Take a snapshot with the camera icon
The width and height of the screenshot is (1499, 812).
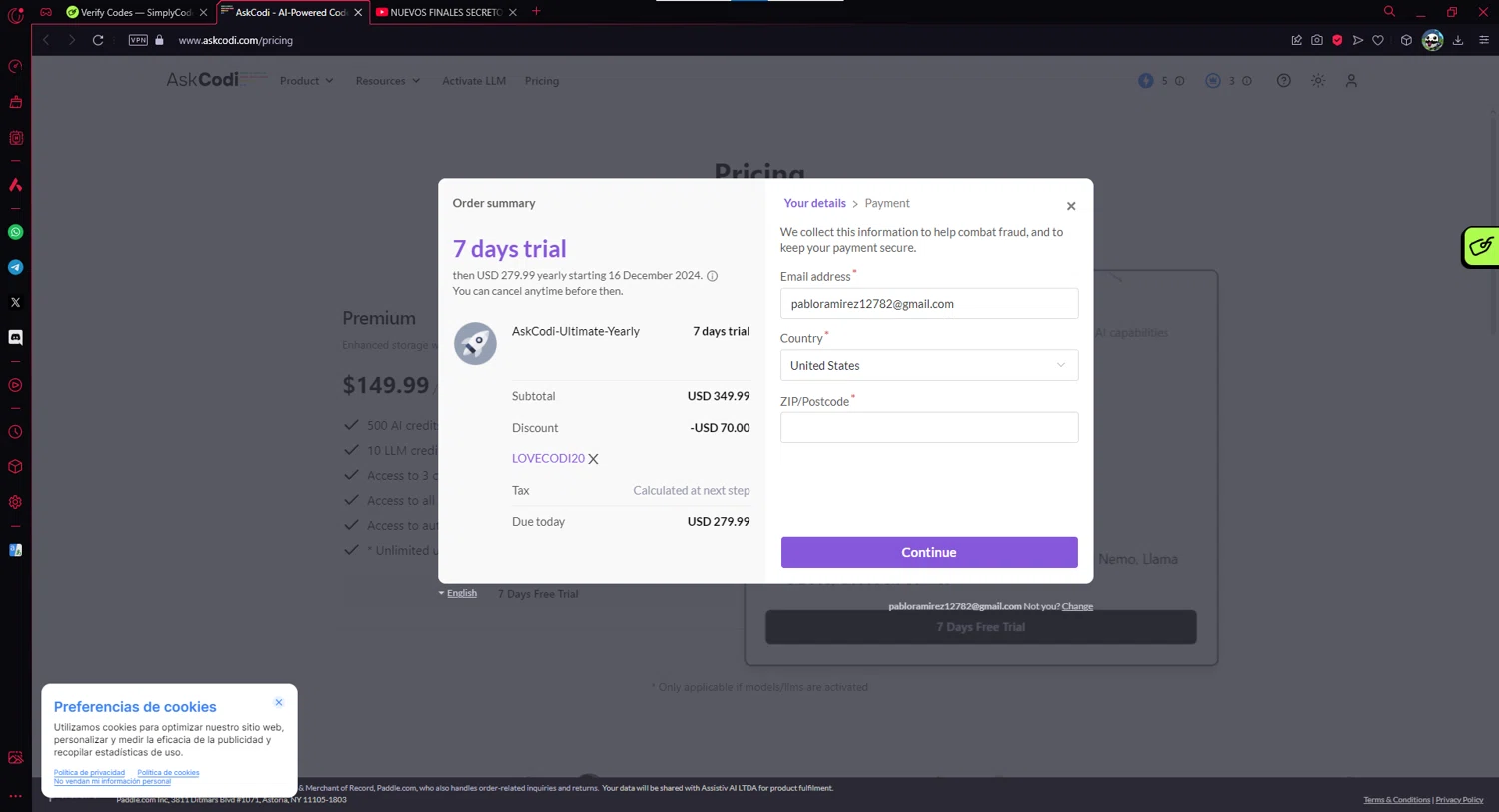pos(1317,40)
